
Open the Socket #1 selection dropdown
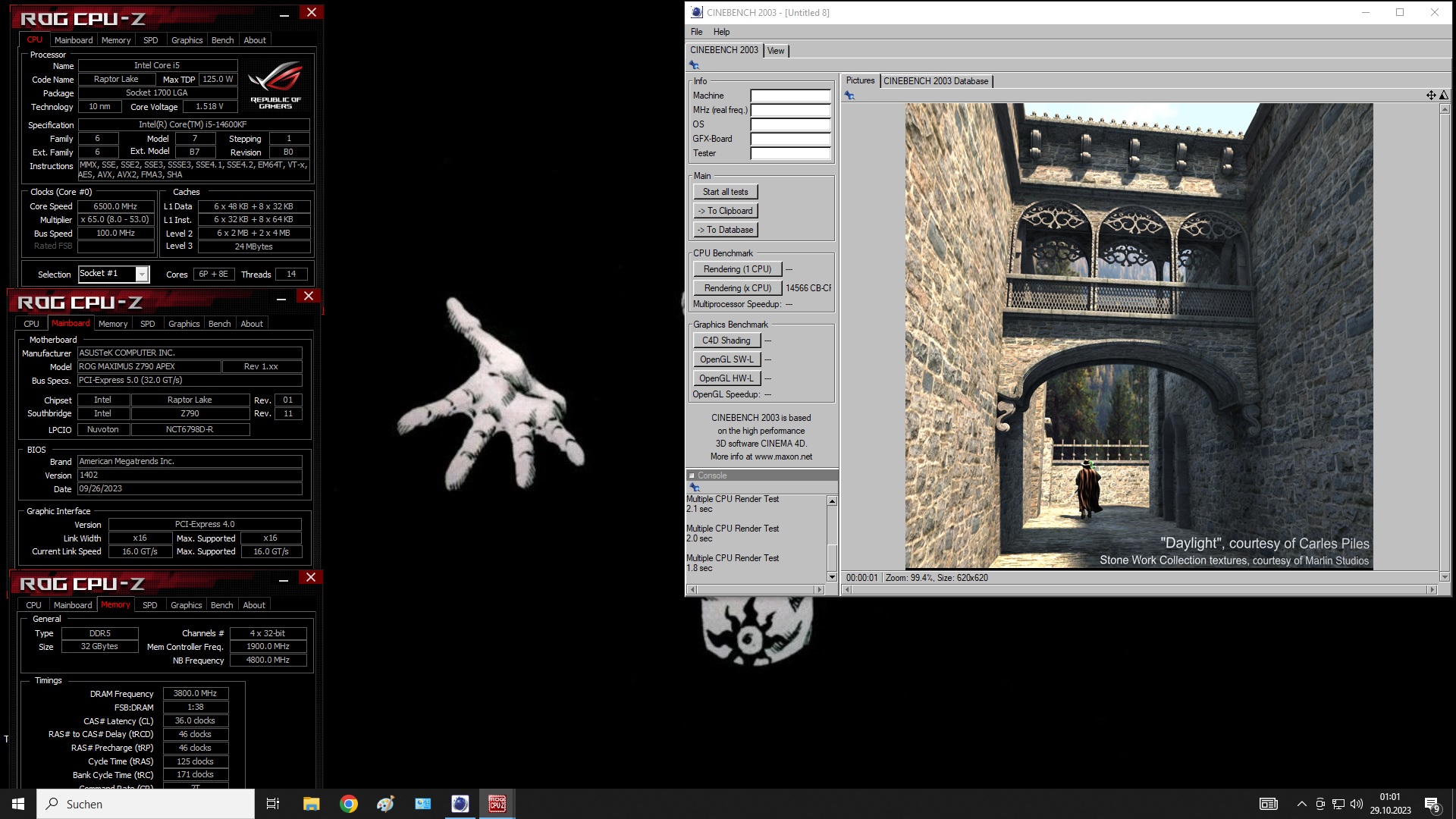(142, 275)
